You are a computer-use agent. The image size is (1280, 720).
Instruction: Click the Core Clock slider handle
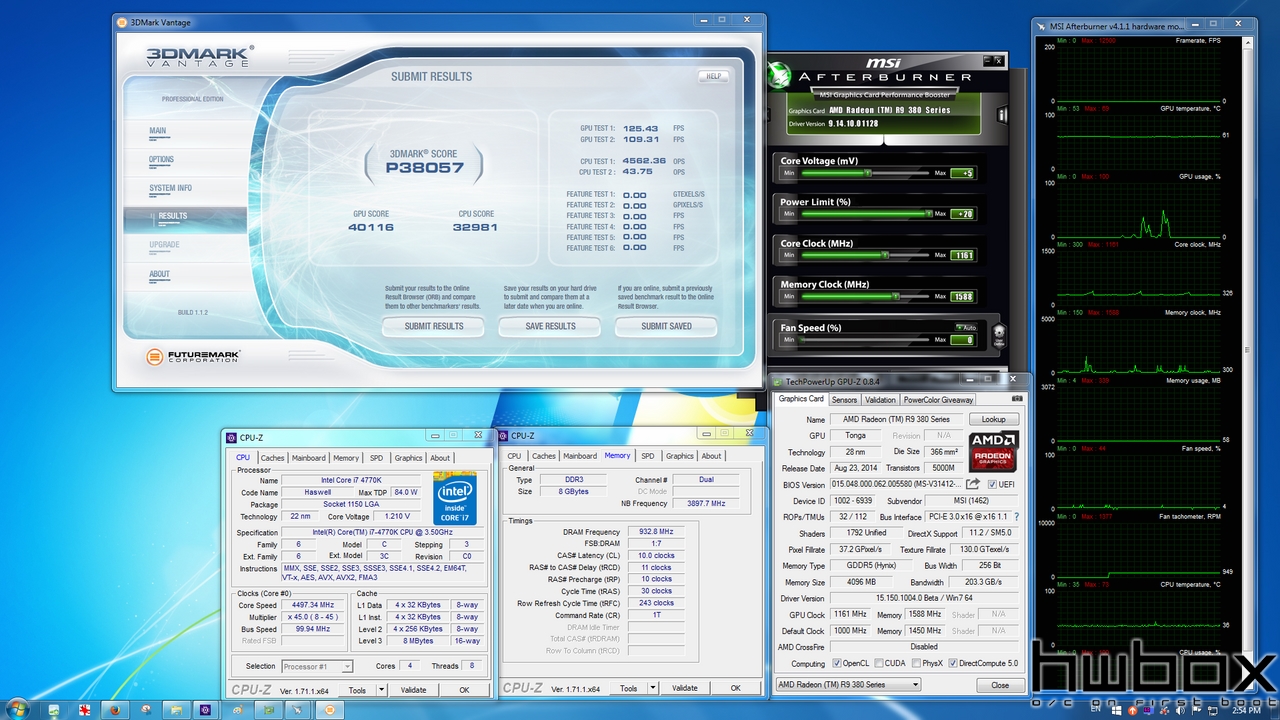pyautogui.click(x=886, y=255)
